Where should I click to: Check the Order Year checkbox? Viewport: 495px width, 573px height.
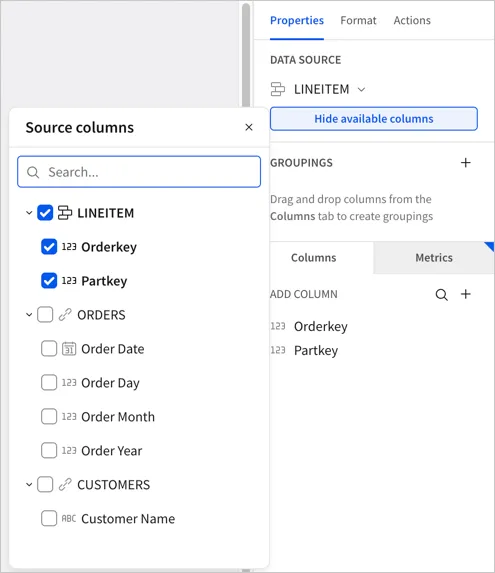(x=49, y=451)
